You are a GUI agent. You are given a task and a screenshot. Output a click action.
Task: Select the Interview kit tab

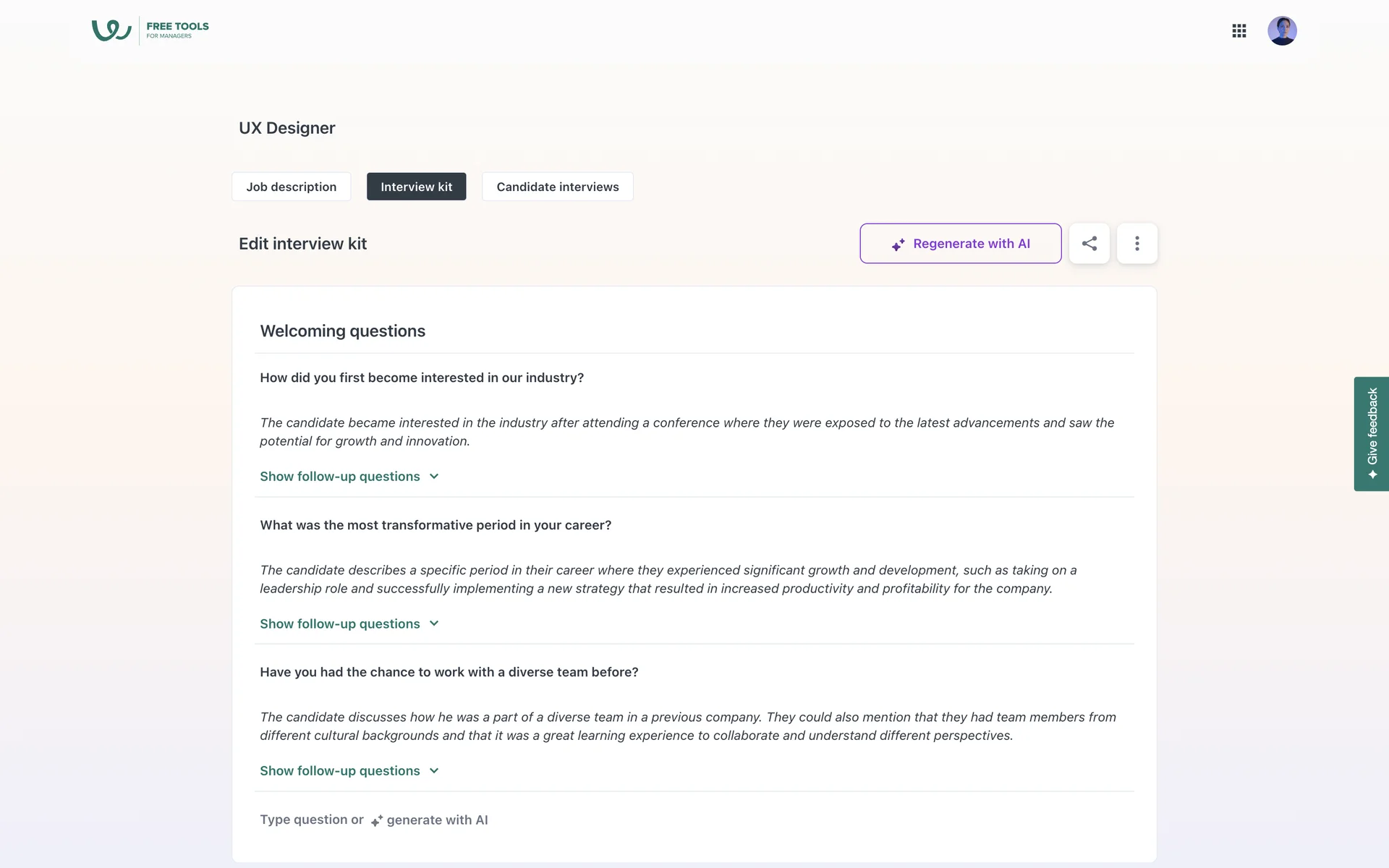[x=416, y=187]
